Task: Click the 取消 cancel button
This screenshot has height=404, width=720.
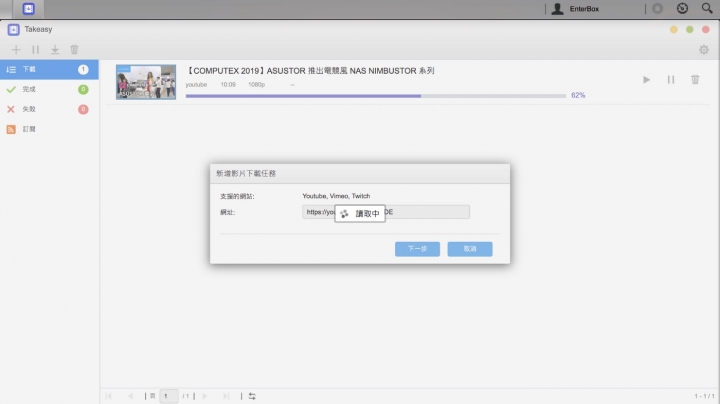Action: [470, 249]
